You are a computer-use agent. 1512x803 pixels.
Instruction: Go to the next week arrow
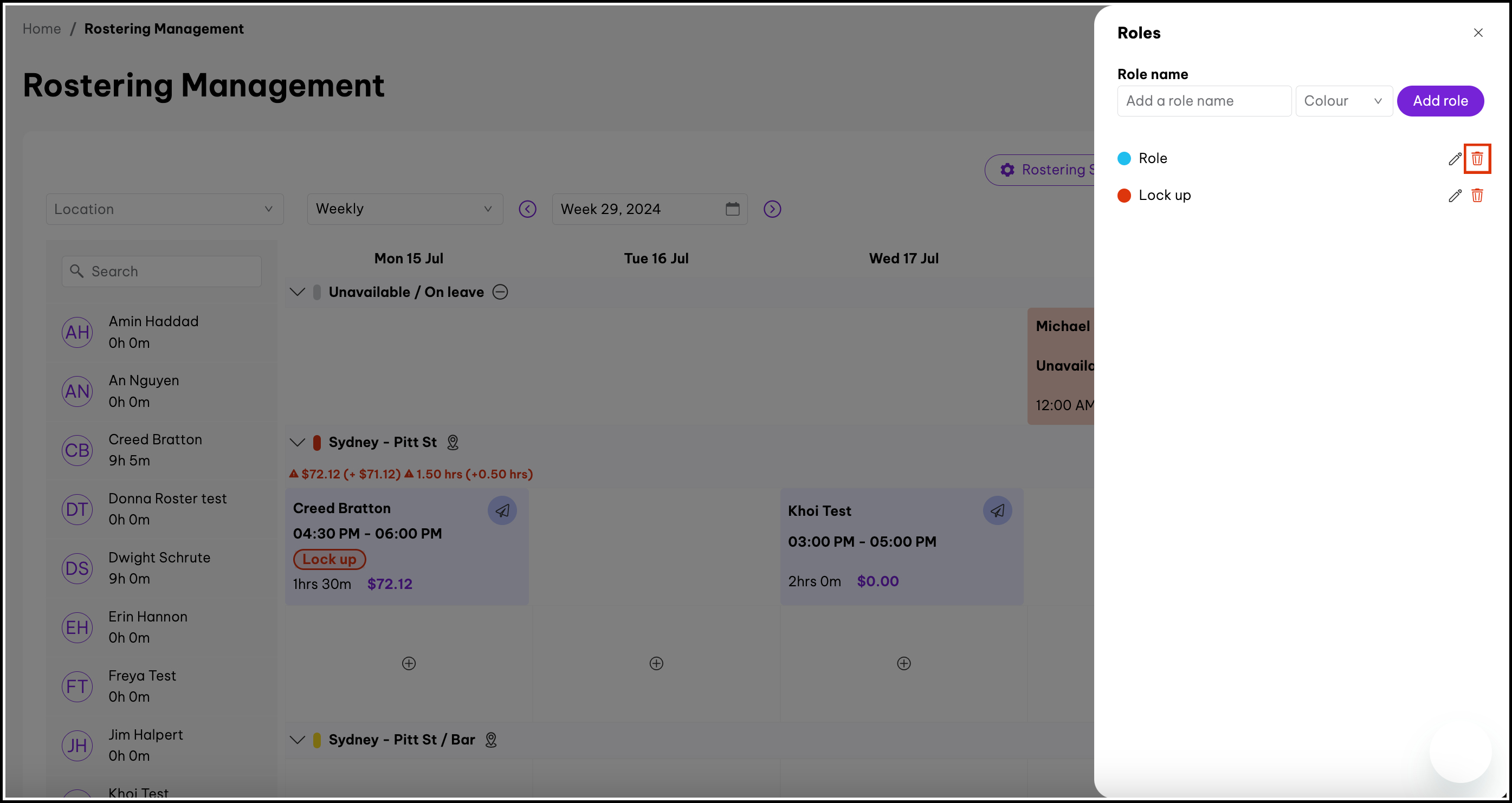[x=772, y=209]
